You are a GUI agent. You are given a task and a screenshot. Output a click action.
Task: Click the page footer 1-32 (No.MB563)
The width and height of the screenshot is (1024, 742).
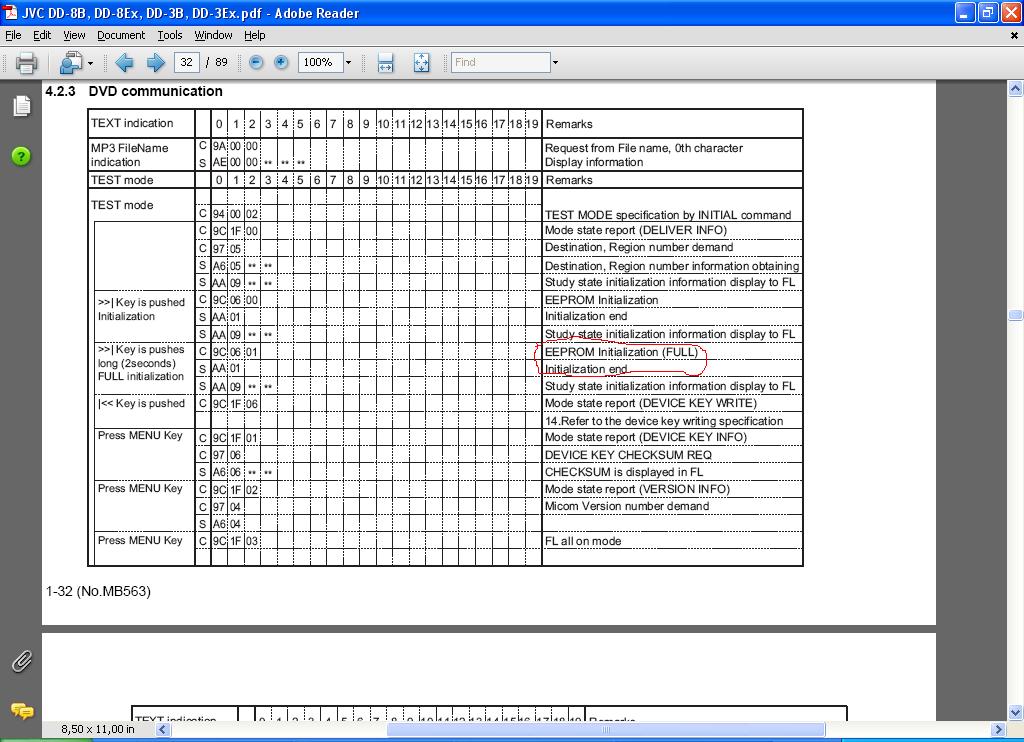tap(98, 591)
